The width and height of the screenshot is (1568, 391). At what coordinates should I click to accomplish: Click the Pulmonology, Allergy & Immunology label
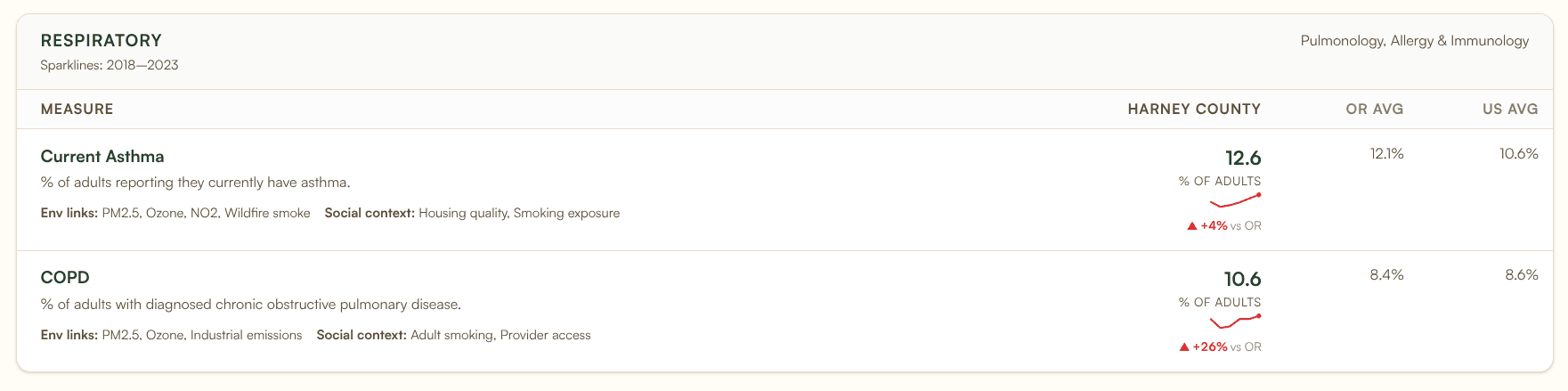[1414, 41]
